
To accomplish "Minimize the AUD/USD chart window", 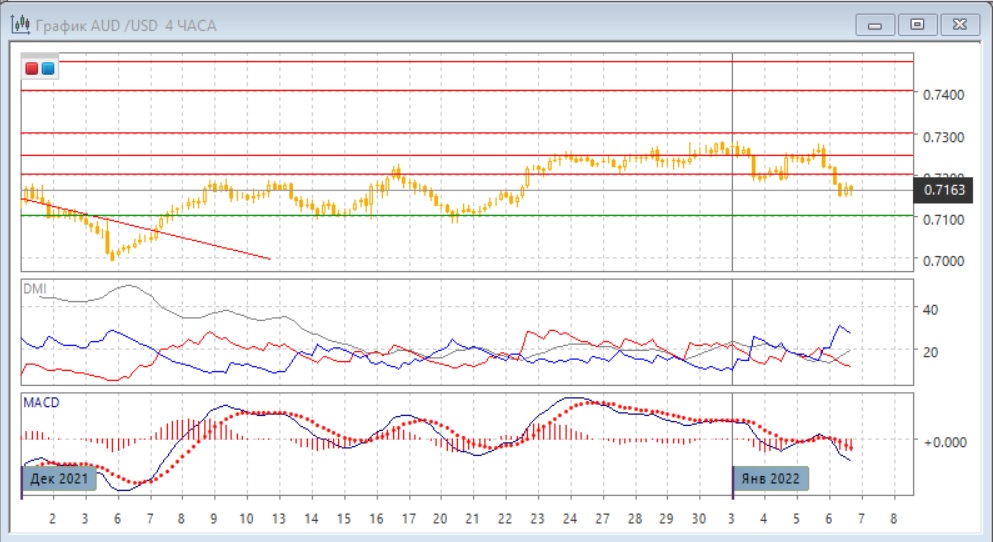I will tap(875, 25).
